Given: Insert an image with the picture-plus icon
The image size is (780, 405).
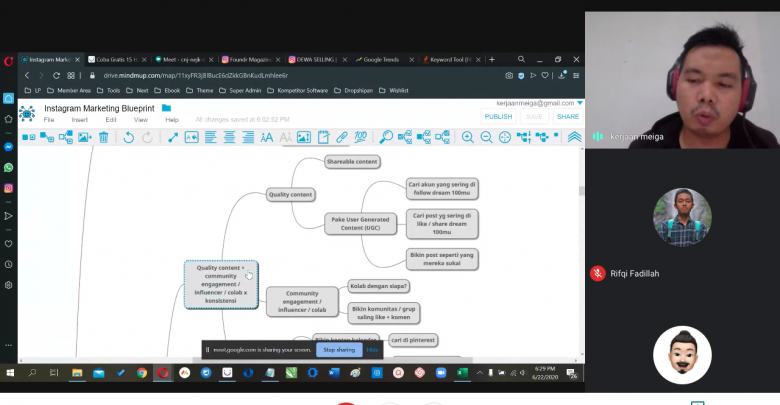Looking at the screenshot, I should (85, 137).
